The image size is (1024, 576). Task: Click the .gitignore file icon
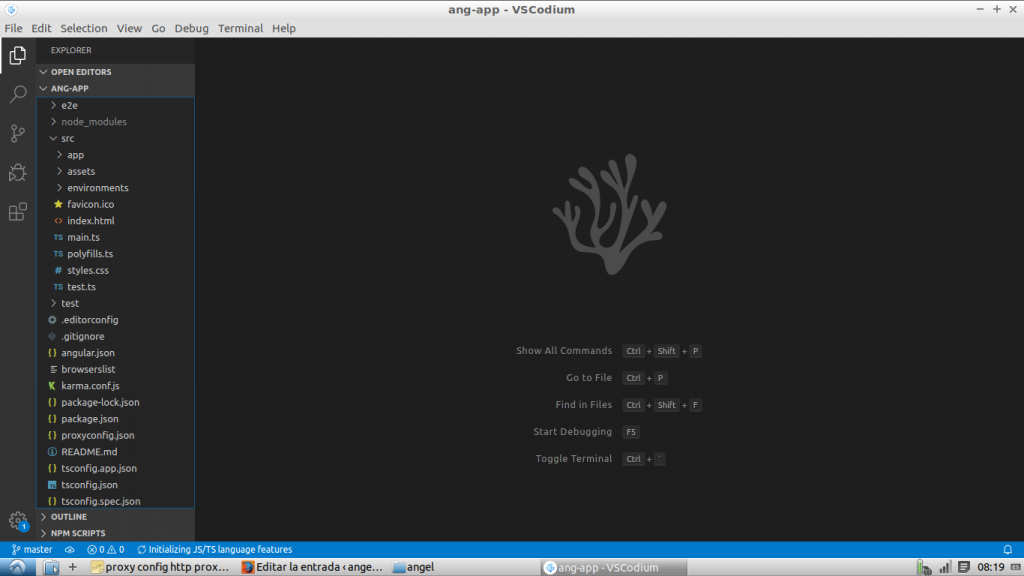(x=52, y=336)
